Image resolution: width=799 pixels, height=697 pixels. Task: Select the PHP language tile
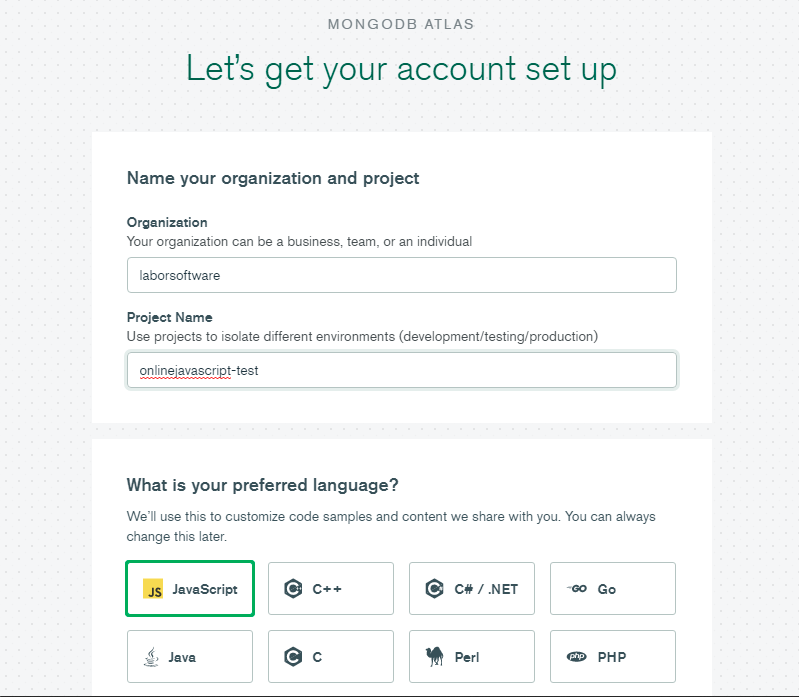coord(613,657)
